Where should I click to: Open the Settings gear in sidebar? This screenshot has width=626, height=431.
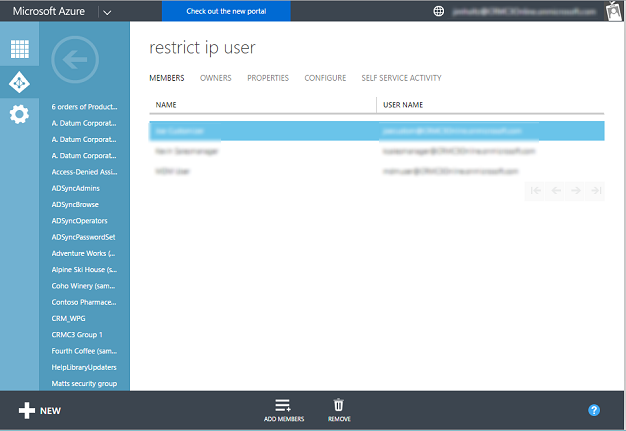pyautogui.click(x=19, y=114)
